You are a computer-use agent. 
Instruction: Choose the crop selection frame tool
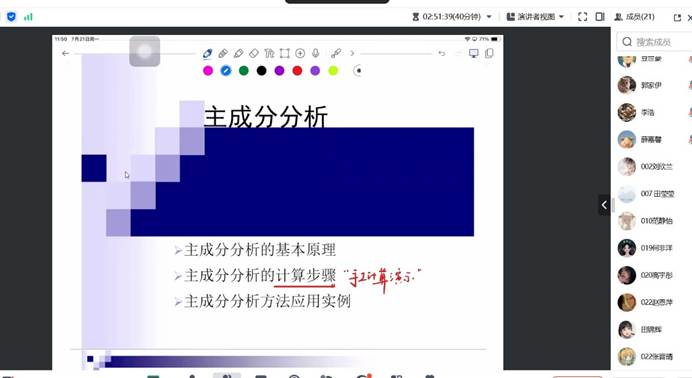pyautogui.click(x=285, y=53)
